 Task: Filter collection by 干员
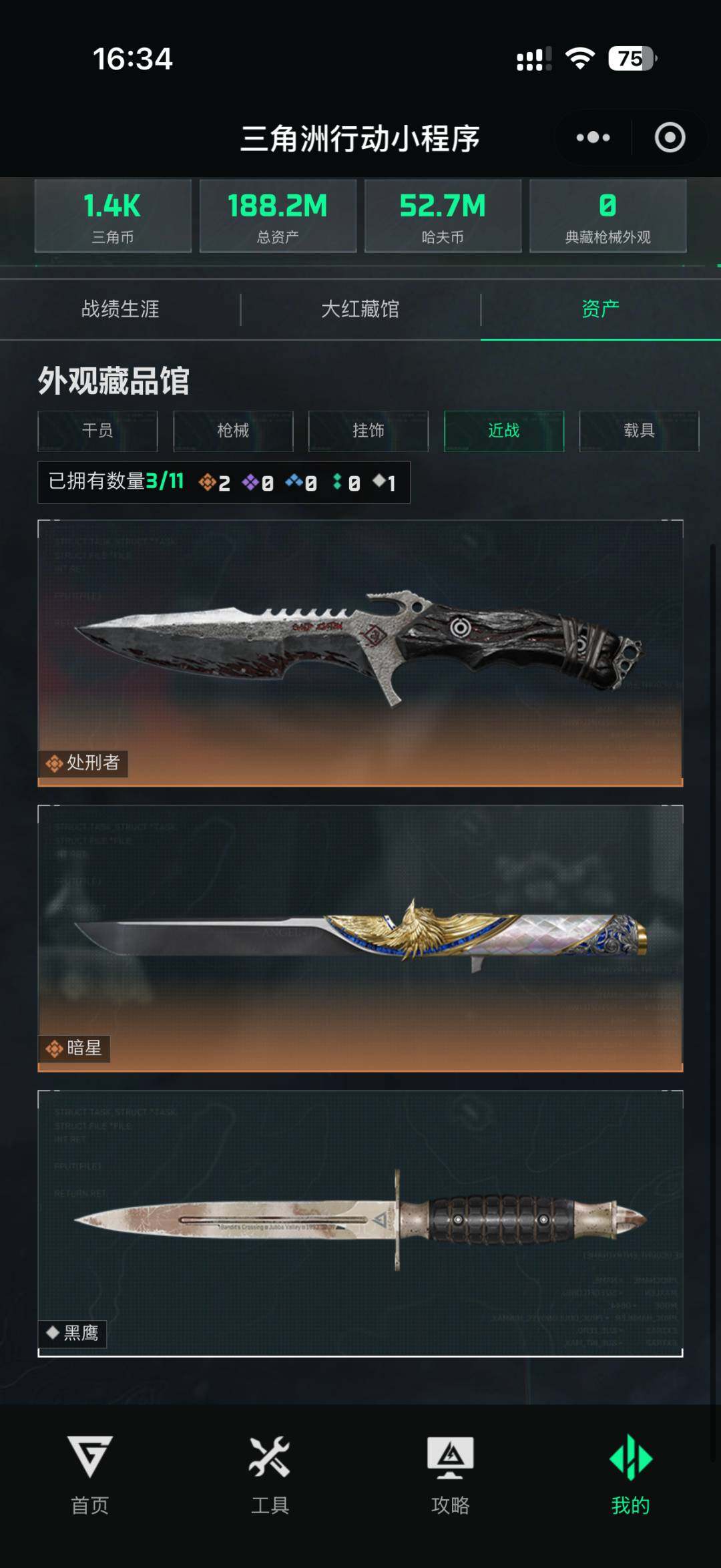[97, 431]
